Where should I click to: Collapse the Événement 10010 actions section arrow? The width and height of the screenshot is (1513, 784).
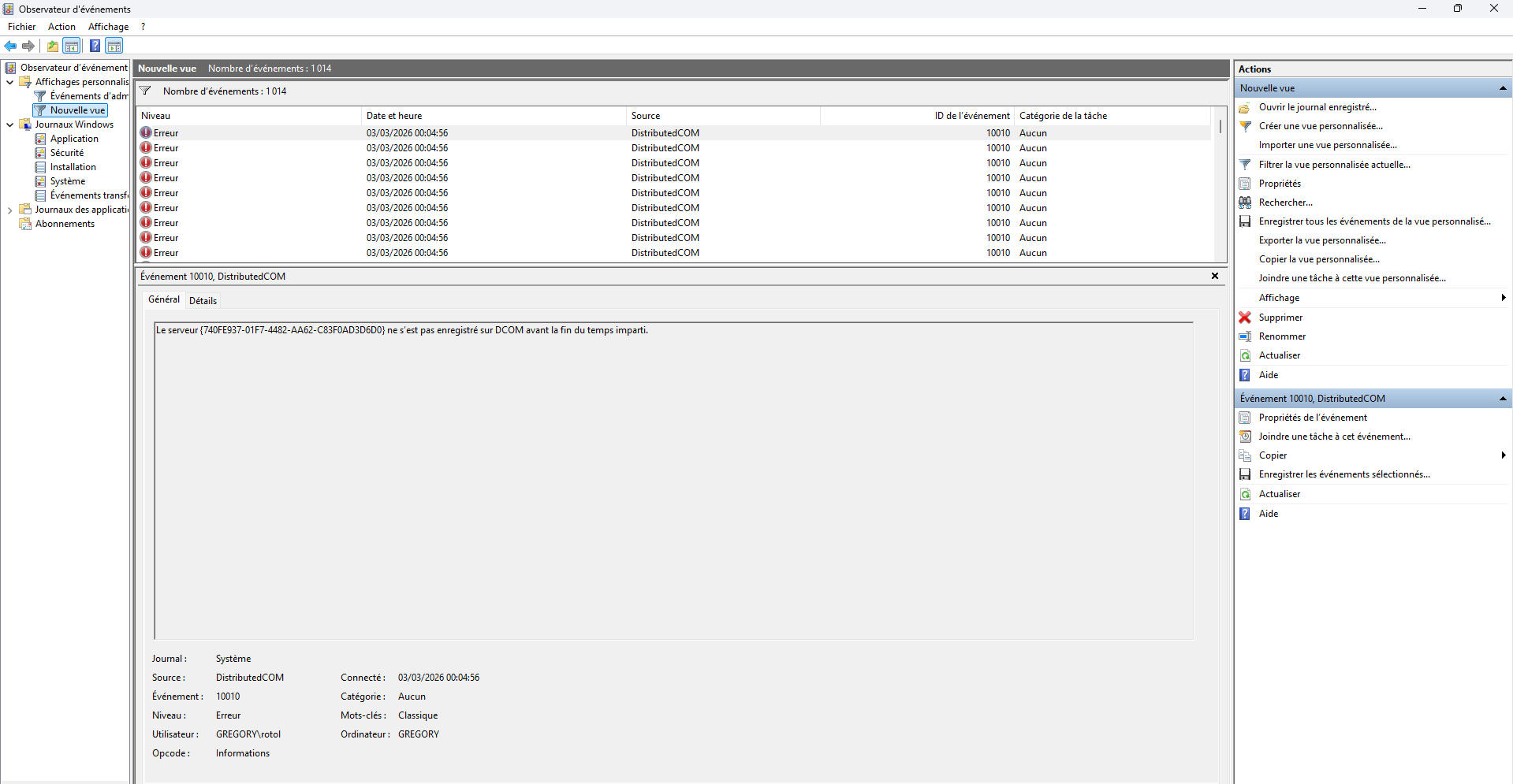1503,399
